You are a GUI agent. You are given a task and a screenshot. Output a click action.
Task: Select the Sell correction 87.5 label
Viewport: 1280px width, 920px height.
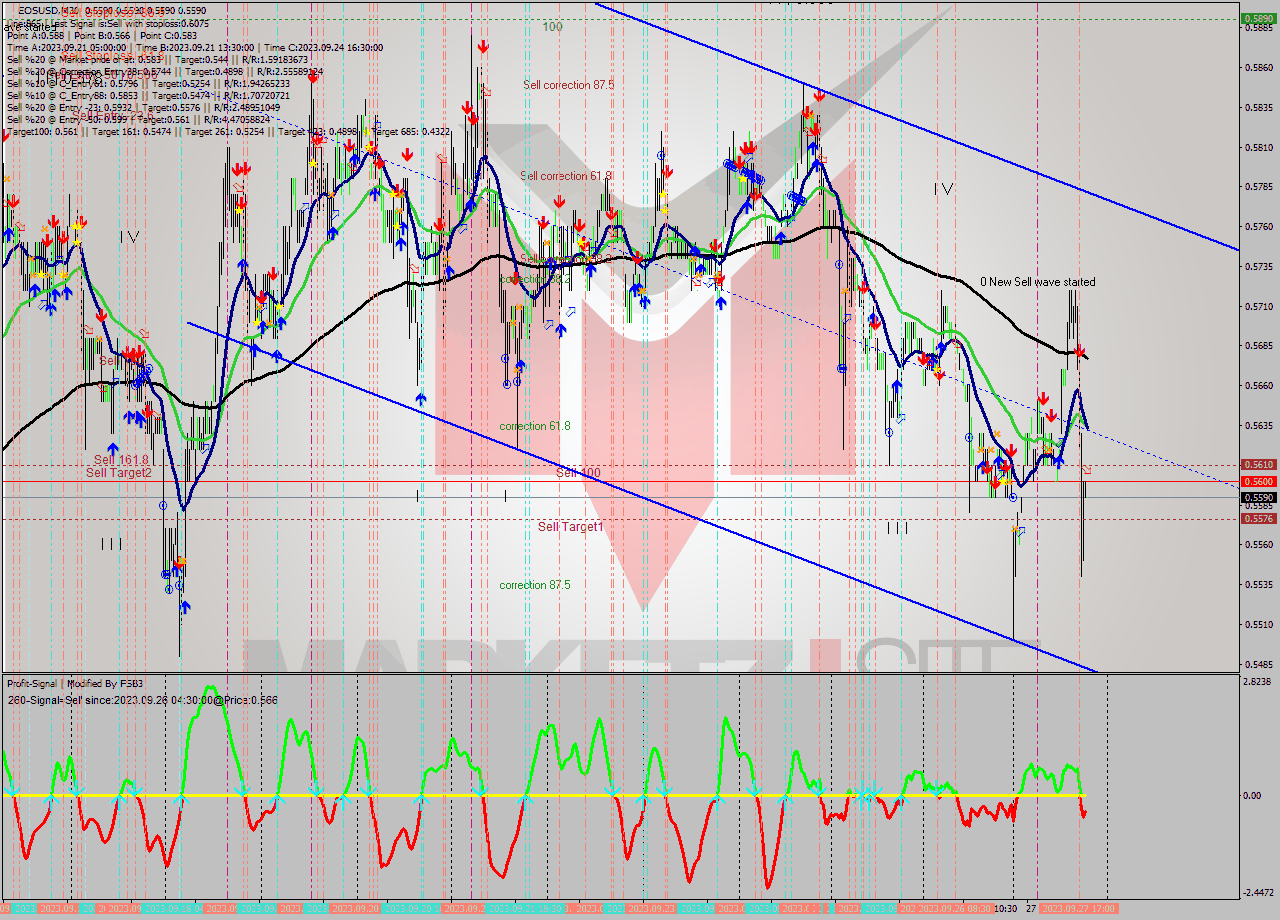tap(568, 85)
